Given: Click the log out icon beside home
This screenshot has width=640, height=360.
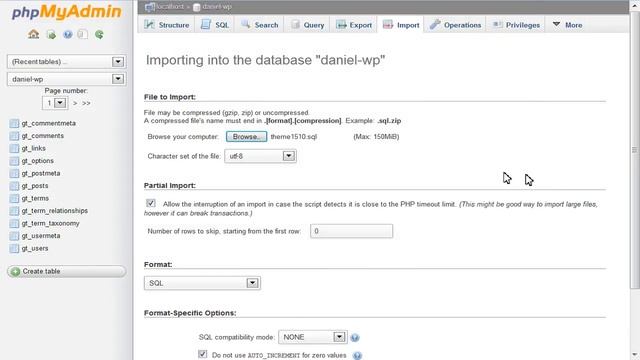Looking at the screenshot, I should 51,35.
